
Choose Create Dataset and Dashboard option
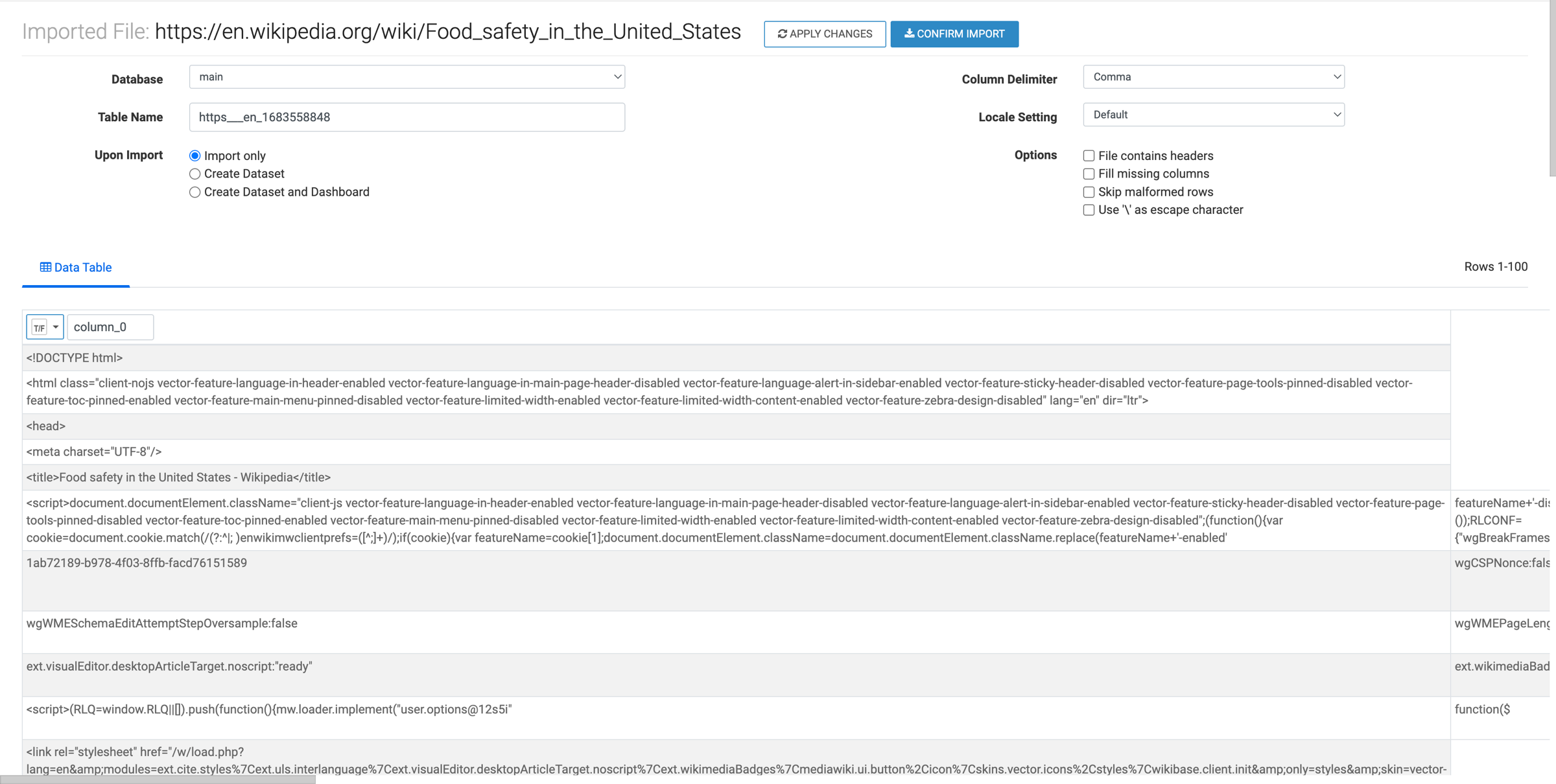[194, 192]
